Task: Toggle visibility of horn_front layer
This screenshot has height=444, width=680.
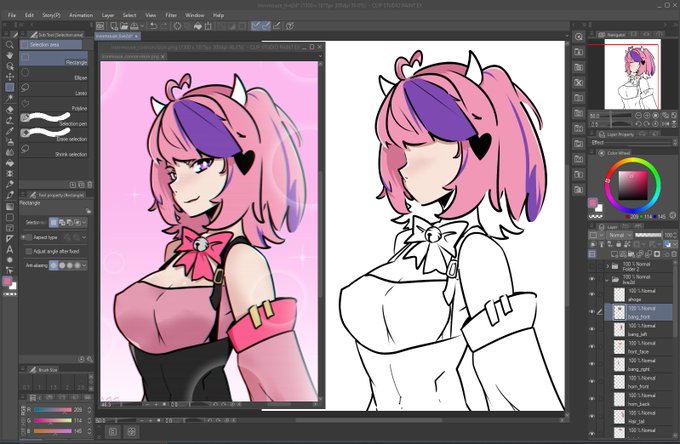Action: tap(592, 382)
